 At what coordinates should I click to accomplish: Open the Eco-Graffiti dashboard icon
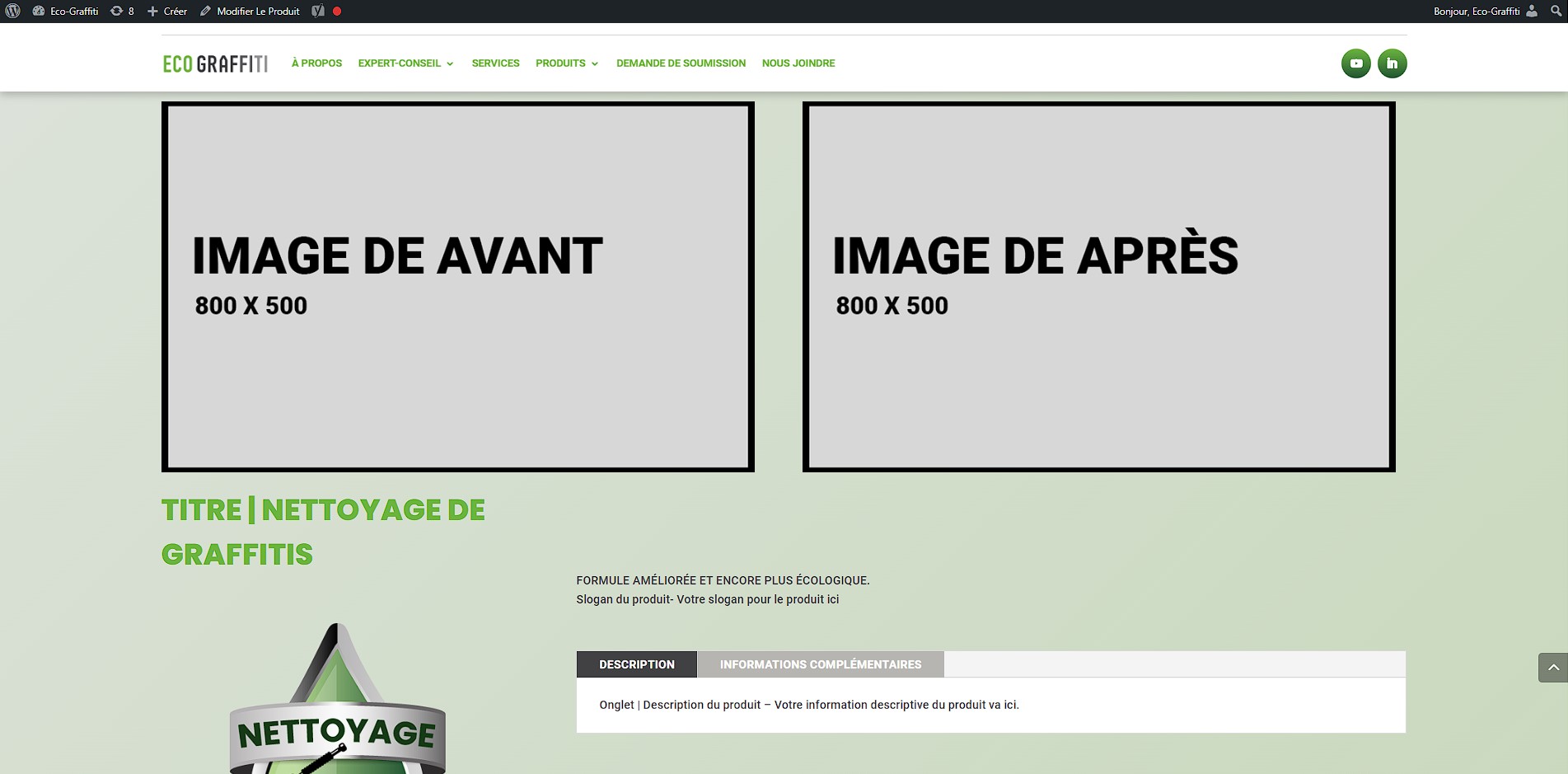click(x=38, y=12)
